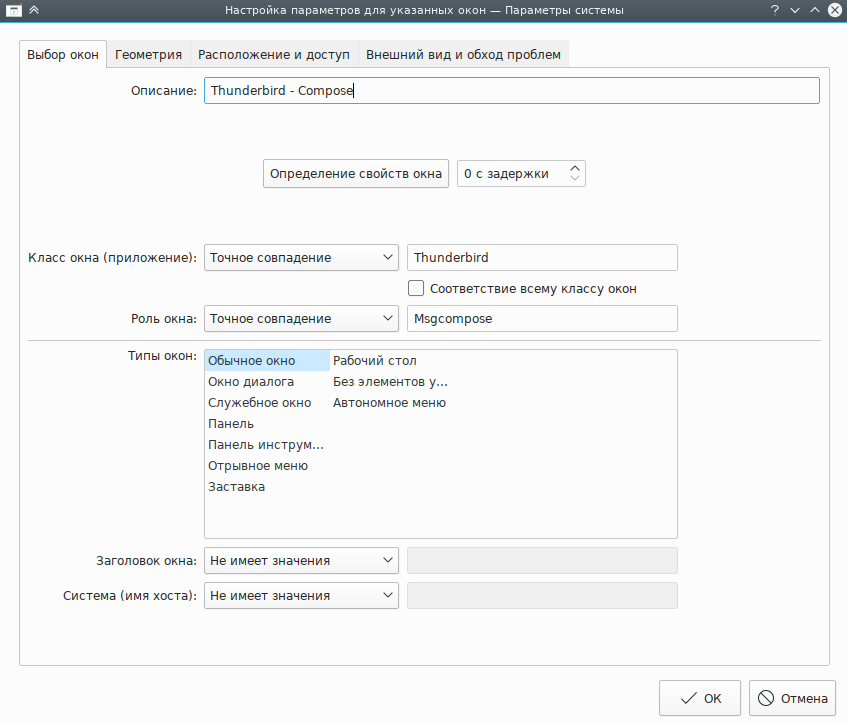Click the 'Отмена' cancel button
The image size is (847, 722).
(792, 699)
